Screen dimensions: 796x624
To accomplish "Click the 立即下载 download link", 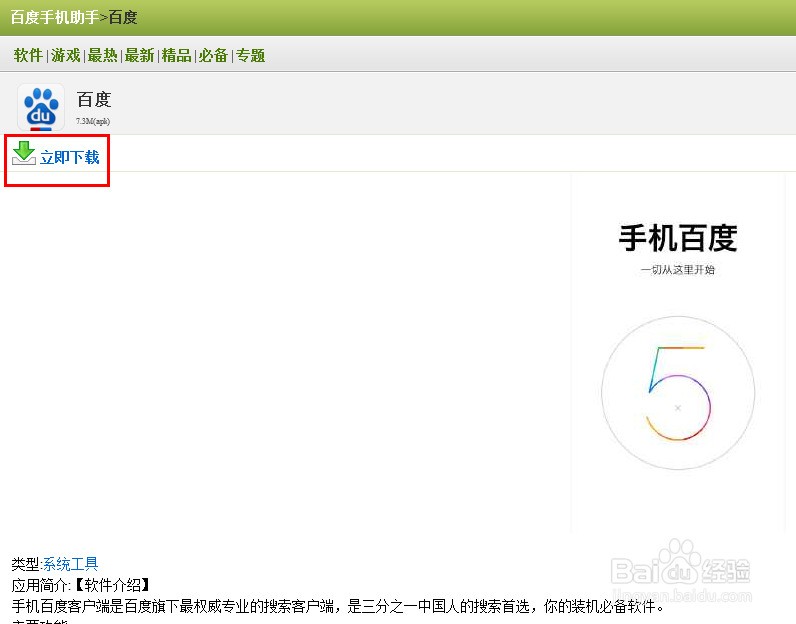I will pos(70,157).
